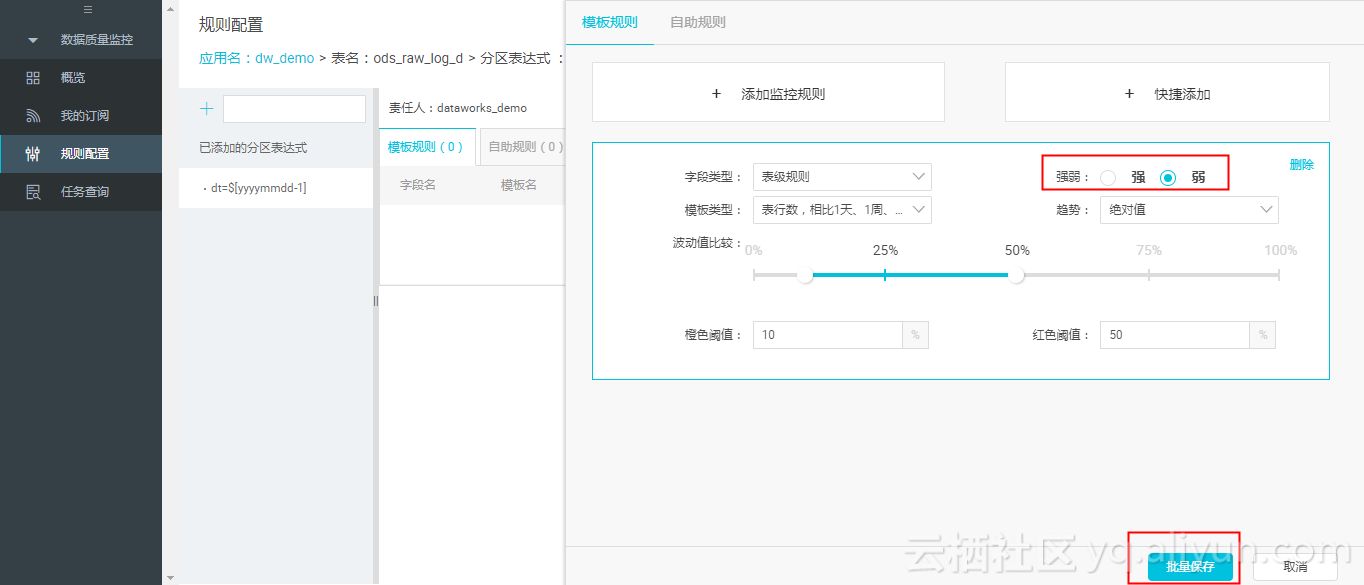1364x585 pixels.
Task: Click the 已添加的分区表达式 label
Action: tap(253, 148)
